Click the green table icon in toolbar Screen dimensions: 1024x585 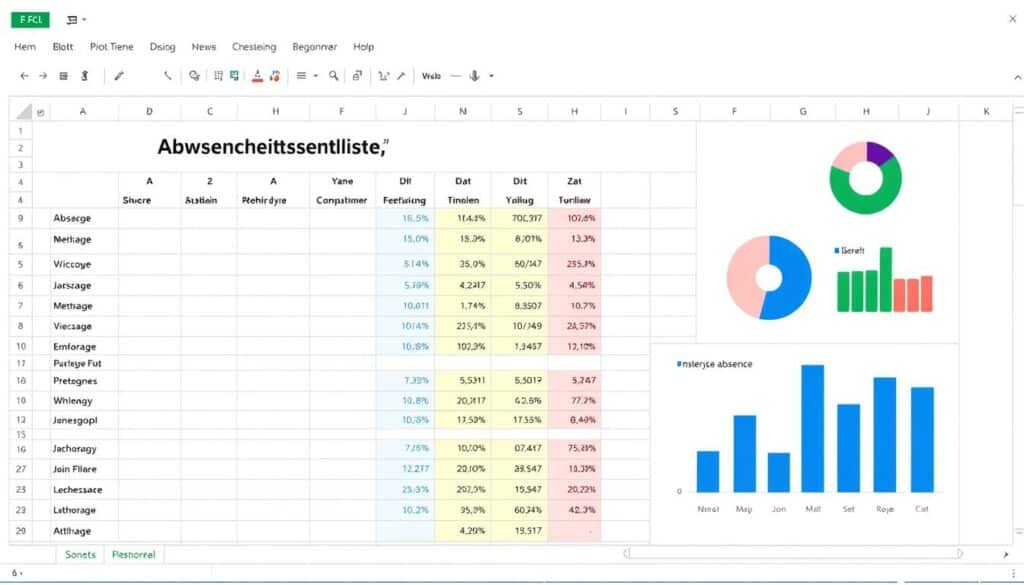coord(234,76)
